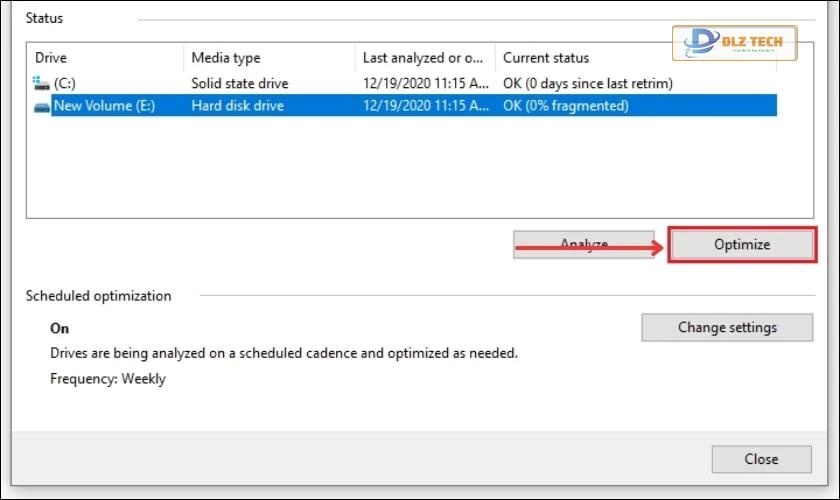The width and height of the screenshot is (840, 500).
Task: Click the New Volume (E:) drive icon
Action: tap(42, 105)
